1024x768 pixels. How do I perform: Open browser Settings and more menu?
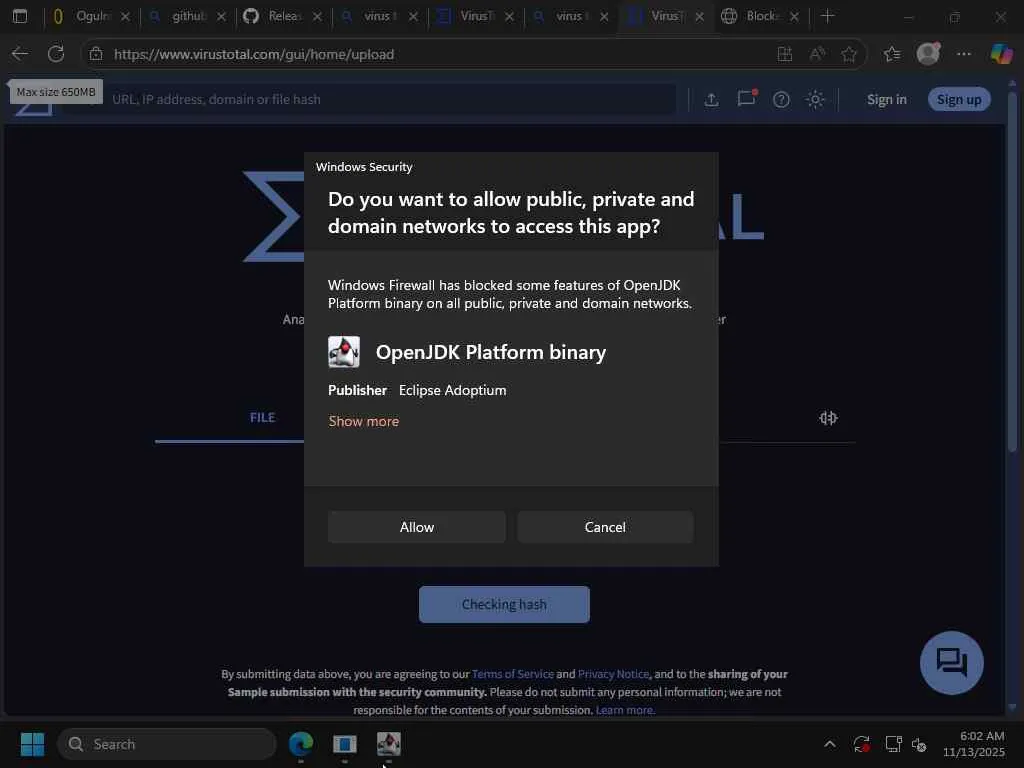(964, 54)
